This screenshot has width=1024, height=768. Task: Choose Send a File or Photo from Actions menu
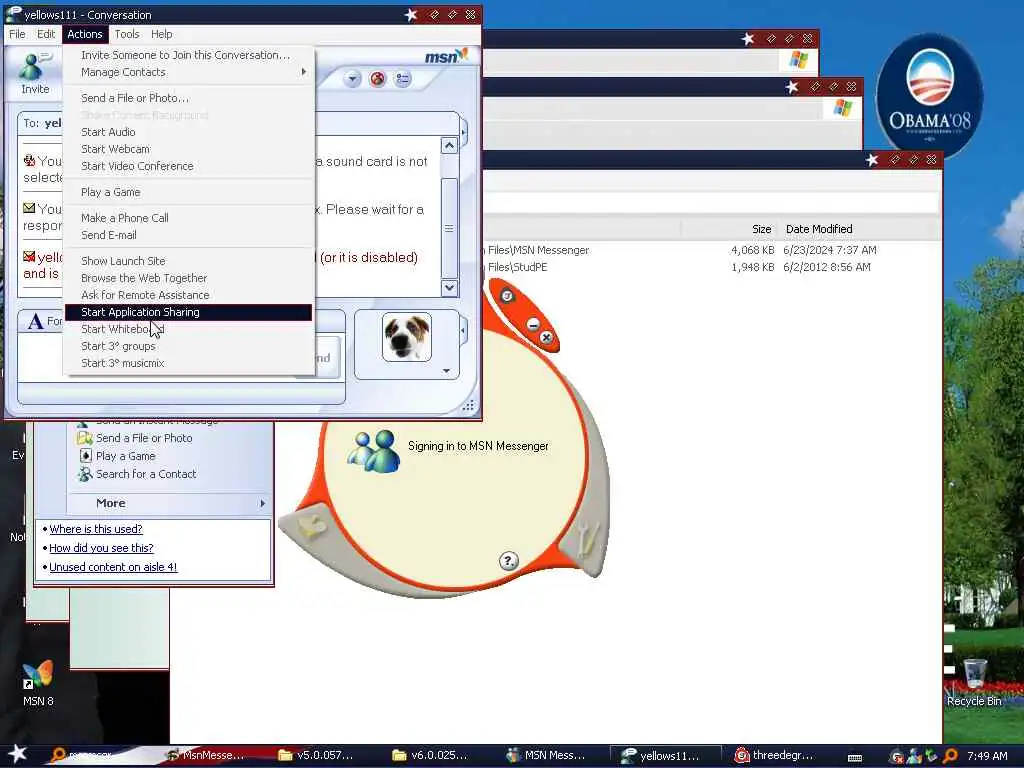point(189,98)
